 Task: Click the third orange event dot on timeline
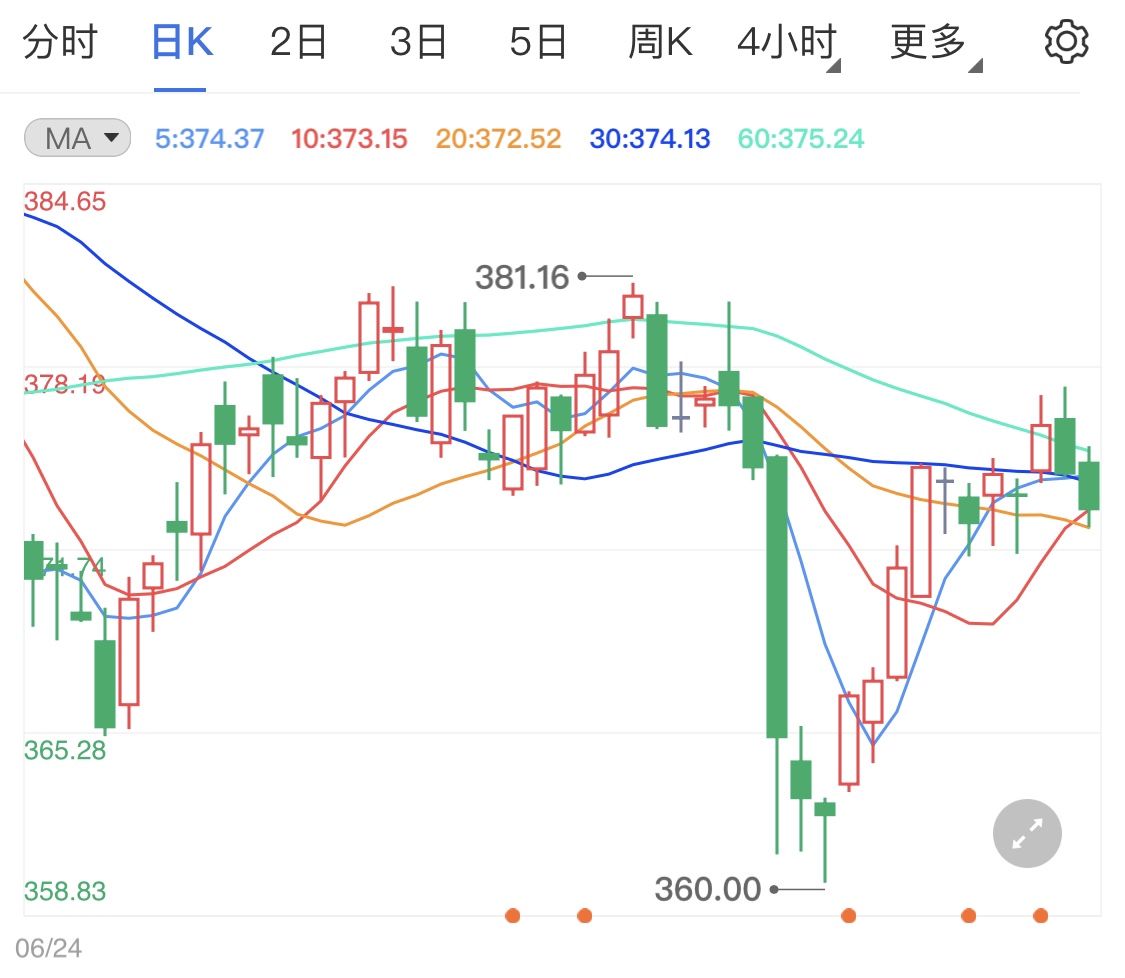[848, 916]
